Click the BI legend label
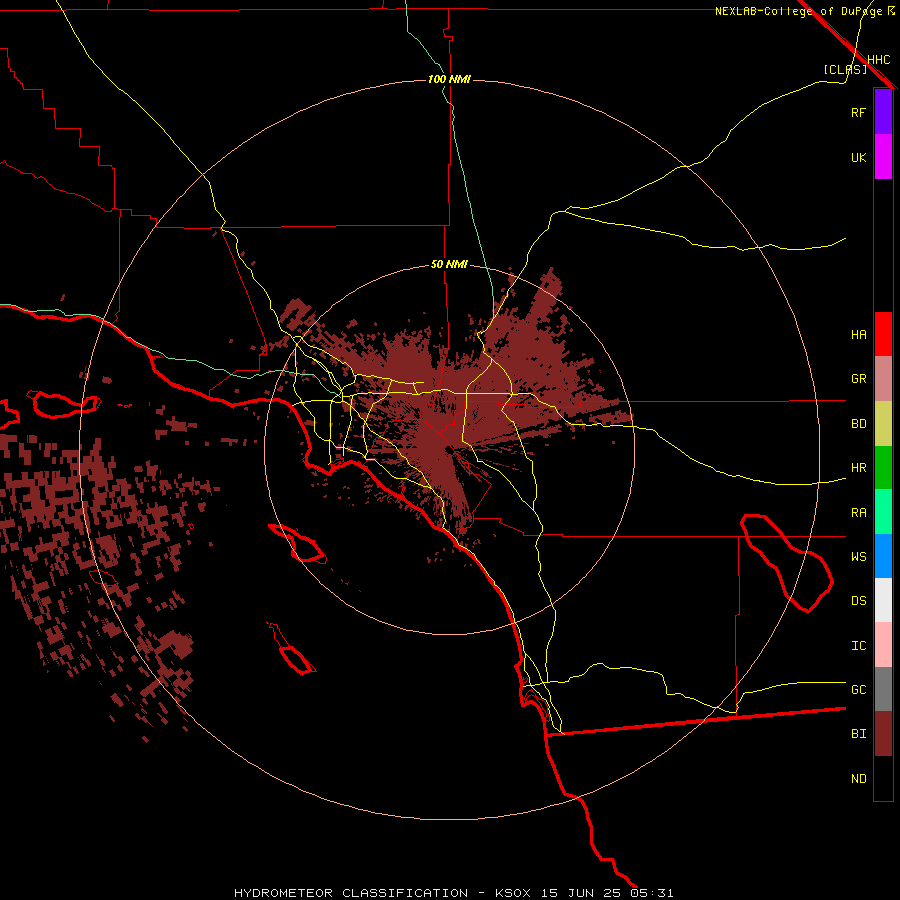The width and height of the screenshot is (900, 900). [858, 734]
